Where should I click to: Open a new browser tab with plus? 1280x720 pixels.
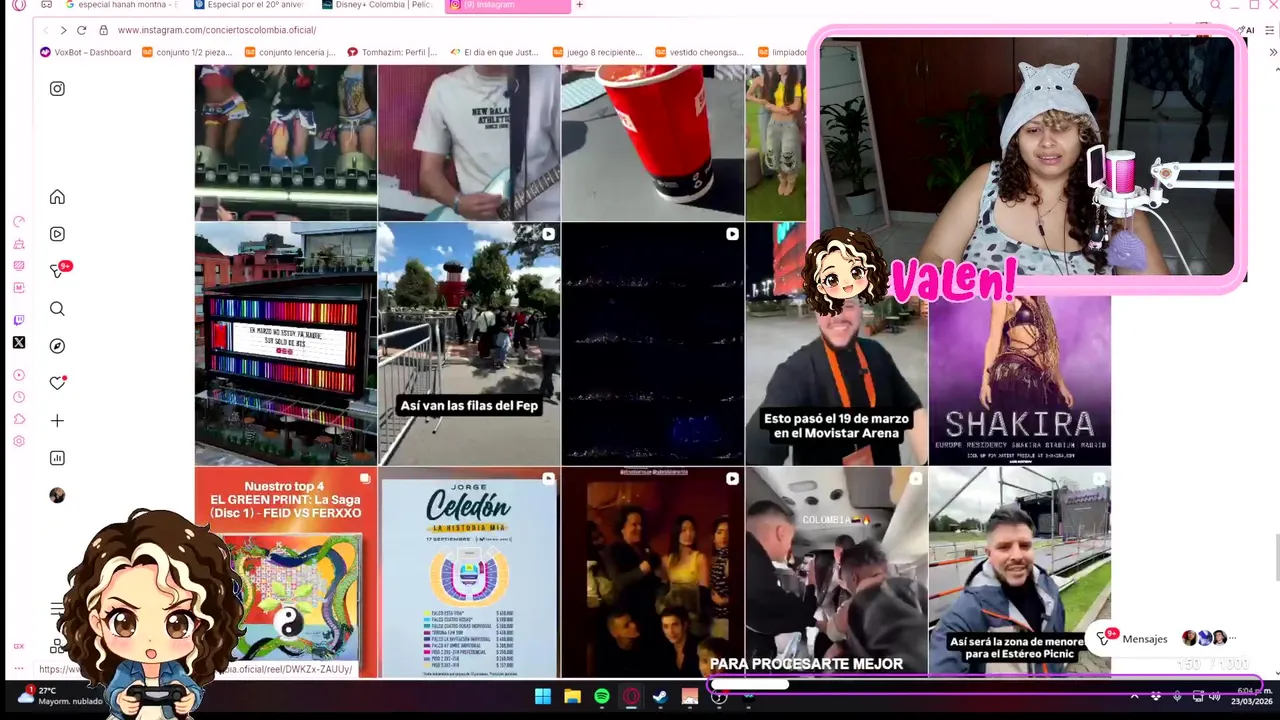(579, 5)
